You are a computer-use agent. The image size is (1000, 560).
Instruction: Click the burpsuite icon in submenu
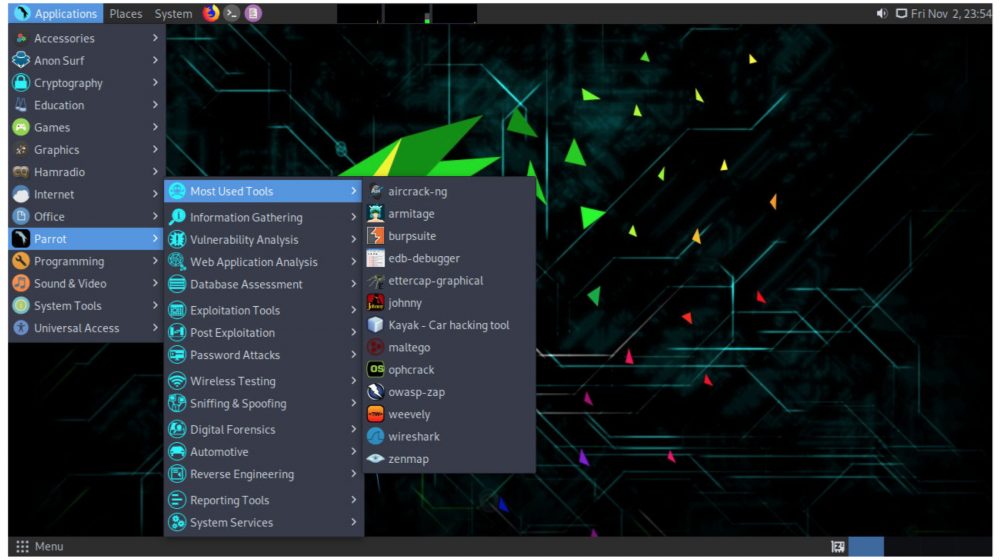375,236
